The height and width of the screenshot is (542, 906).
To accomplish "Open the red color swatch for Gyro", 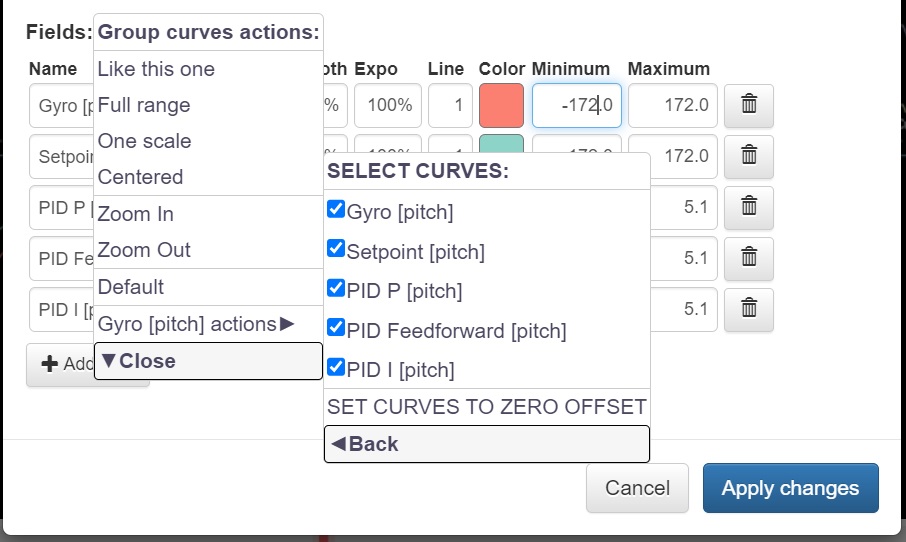I will (501, 105).
